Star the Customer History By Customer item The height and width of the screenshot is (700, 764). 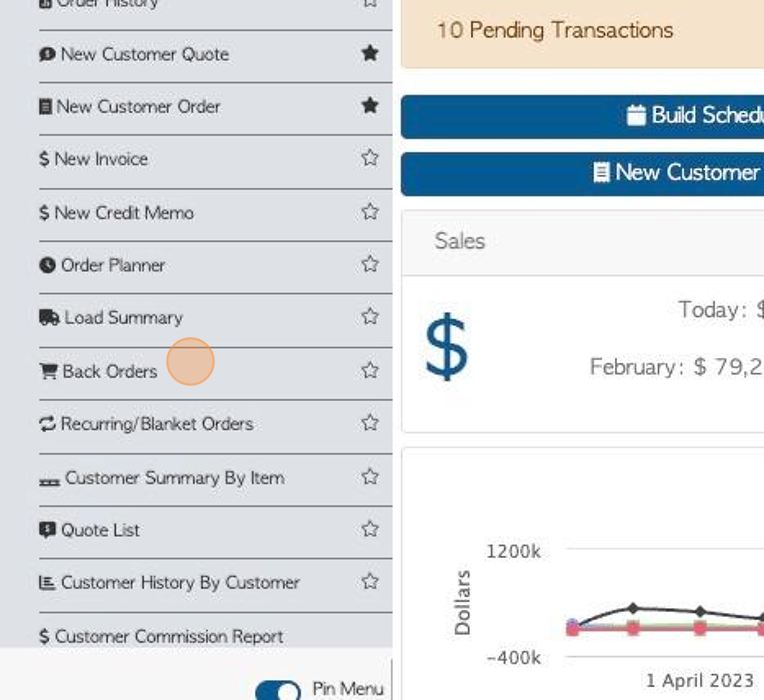point(370,582)
